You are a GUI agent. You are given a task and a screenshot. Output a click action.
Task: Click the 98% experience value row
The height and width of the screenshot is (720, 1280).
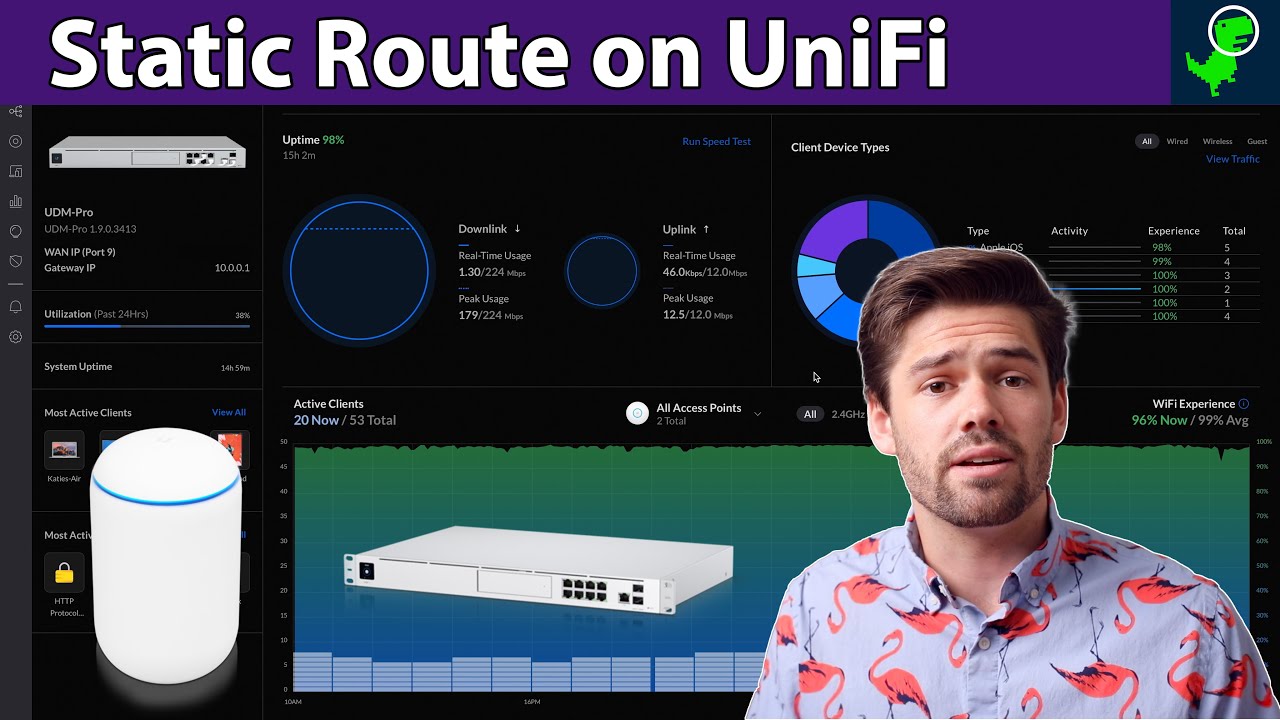coord(1161,247)
